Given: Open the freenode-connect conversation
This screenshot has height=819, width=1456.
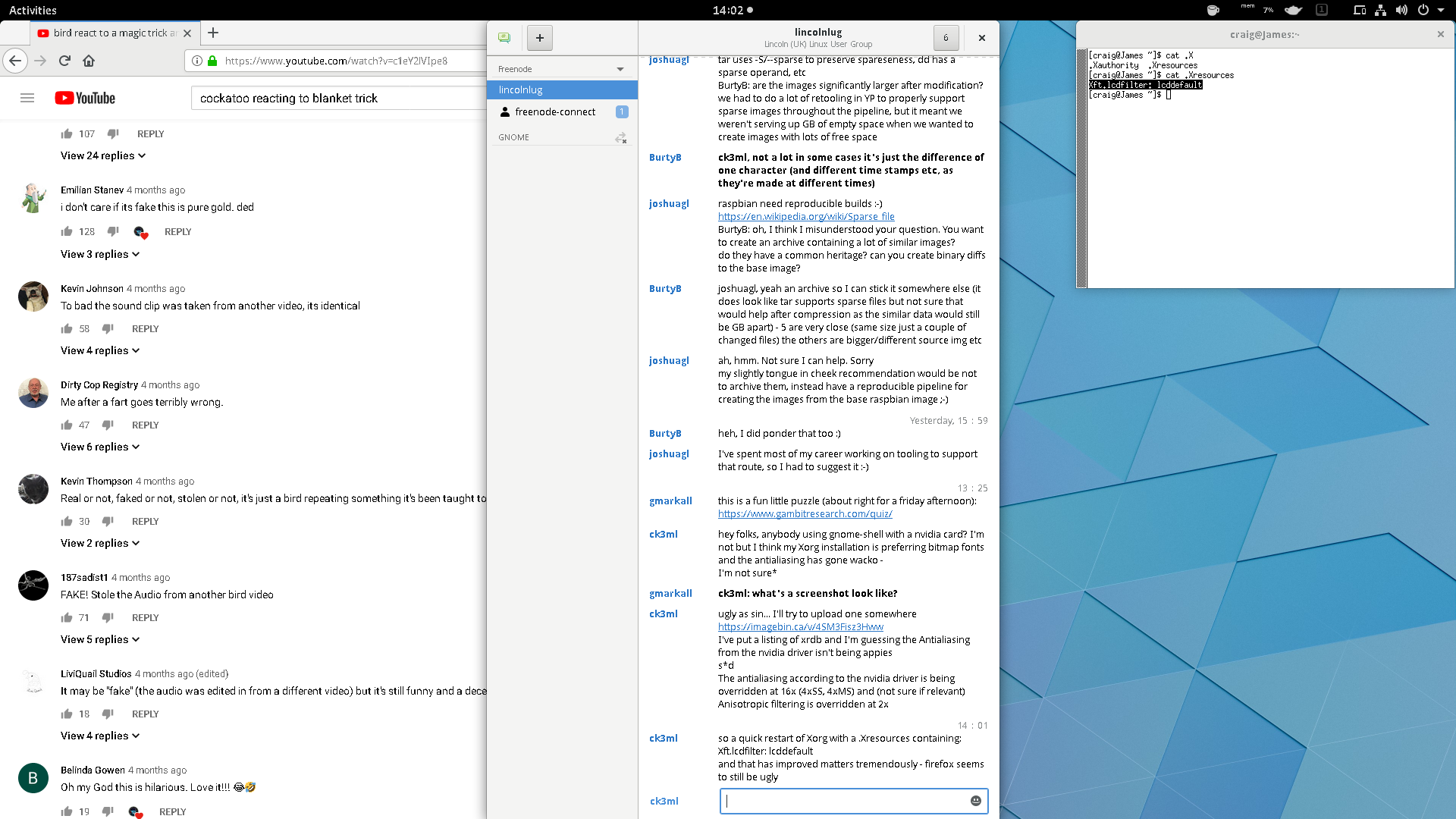Looking at the screenshot, I should pyautogui.click(x=562, y=111).
